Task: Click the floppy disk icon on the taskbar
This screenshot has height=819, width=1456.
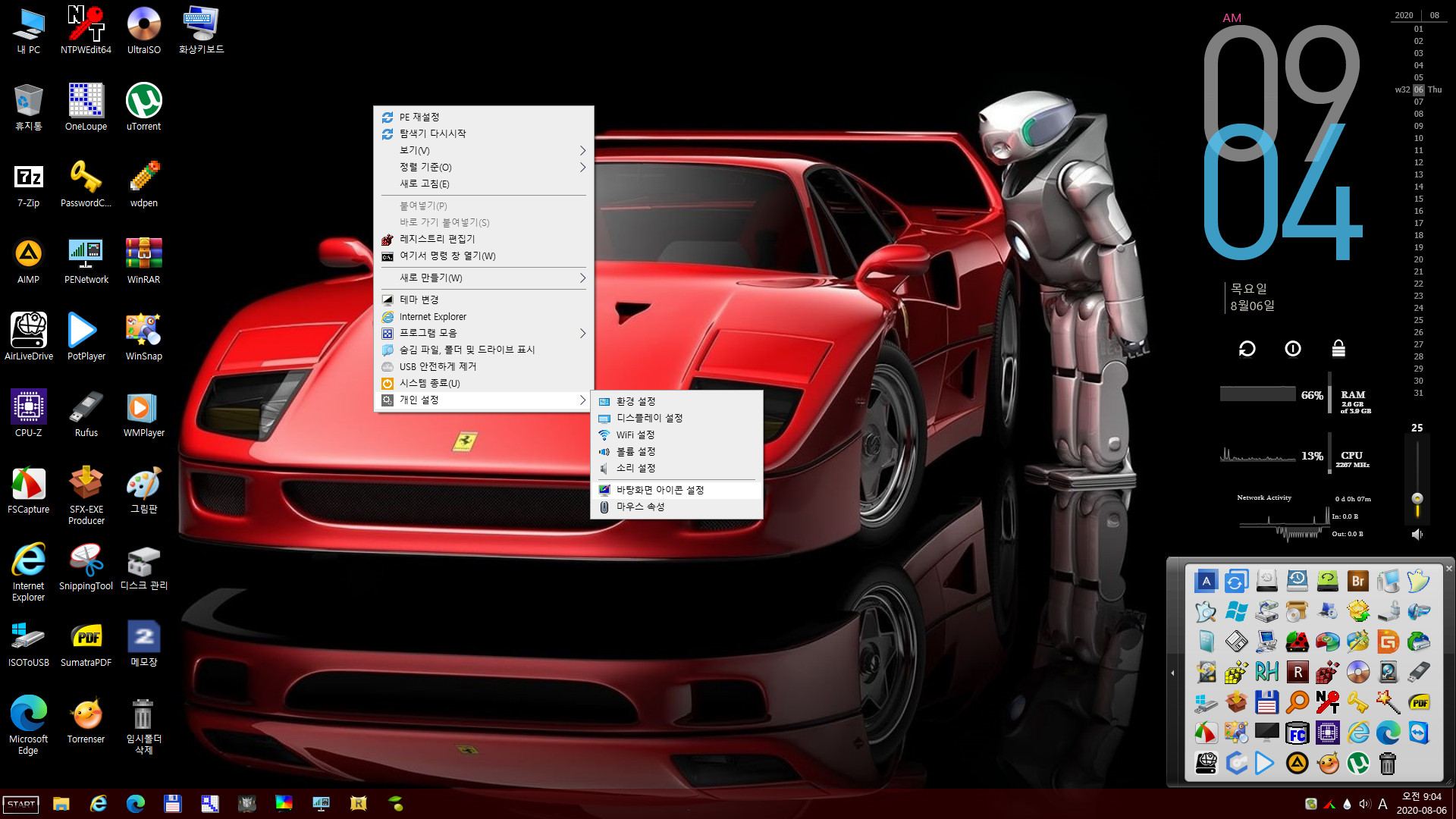Action: tap(172, 804)
